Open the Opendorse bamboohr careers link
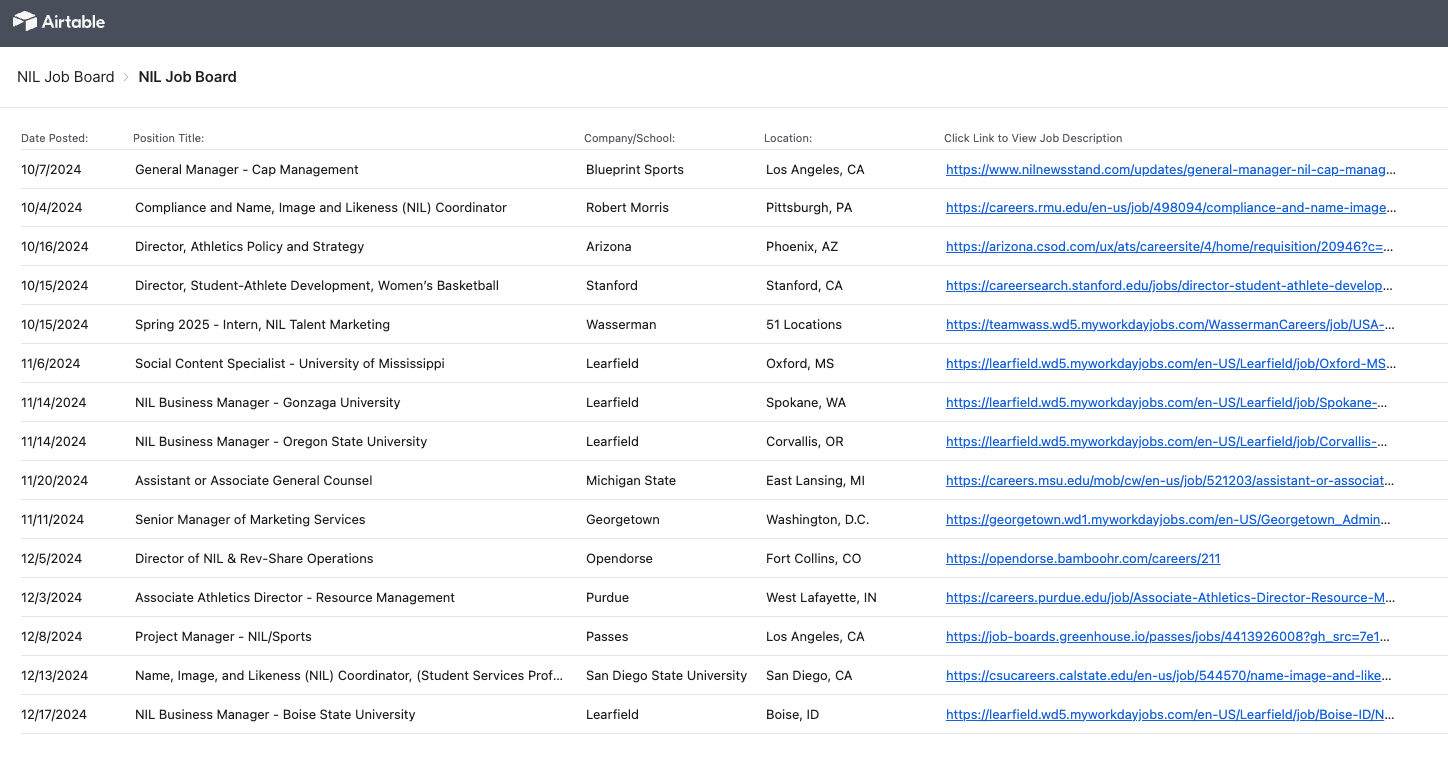This screenshot has height=771, width=1448. click(x=1083, y=558)
